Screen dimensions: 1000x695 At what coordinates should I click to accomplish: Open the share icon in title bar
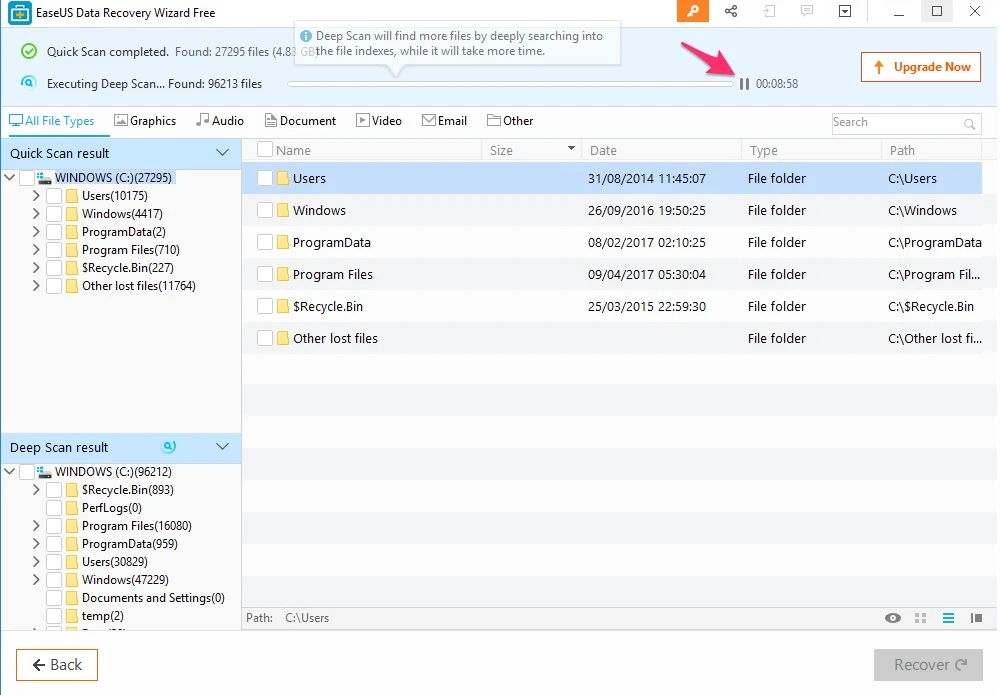coord(731,12)
